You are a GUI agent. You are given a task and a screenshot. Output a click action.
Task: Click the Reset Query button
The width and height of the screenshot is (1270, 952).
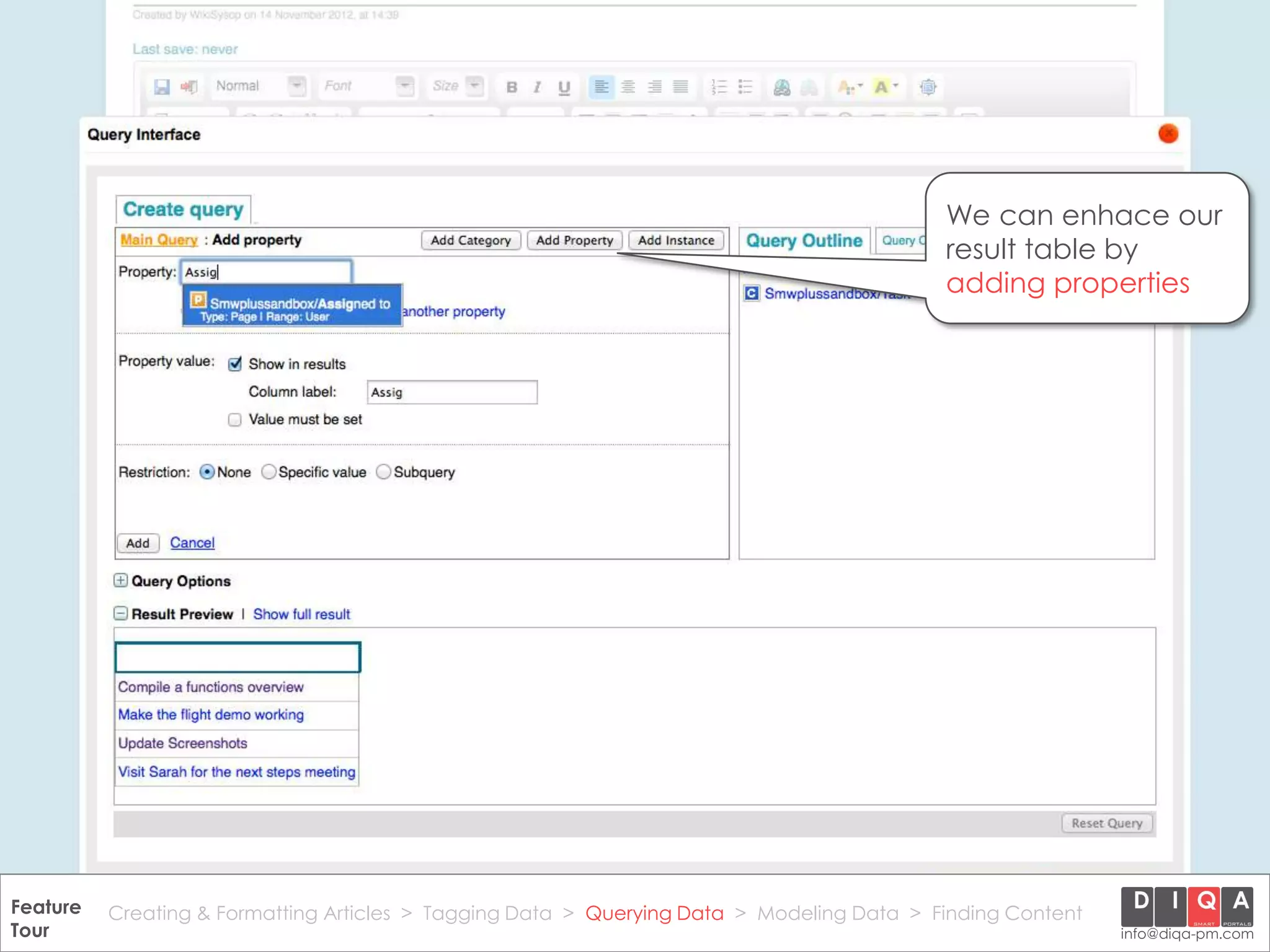[x=1107, y=823]
